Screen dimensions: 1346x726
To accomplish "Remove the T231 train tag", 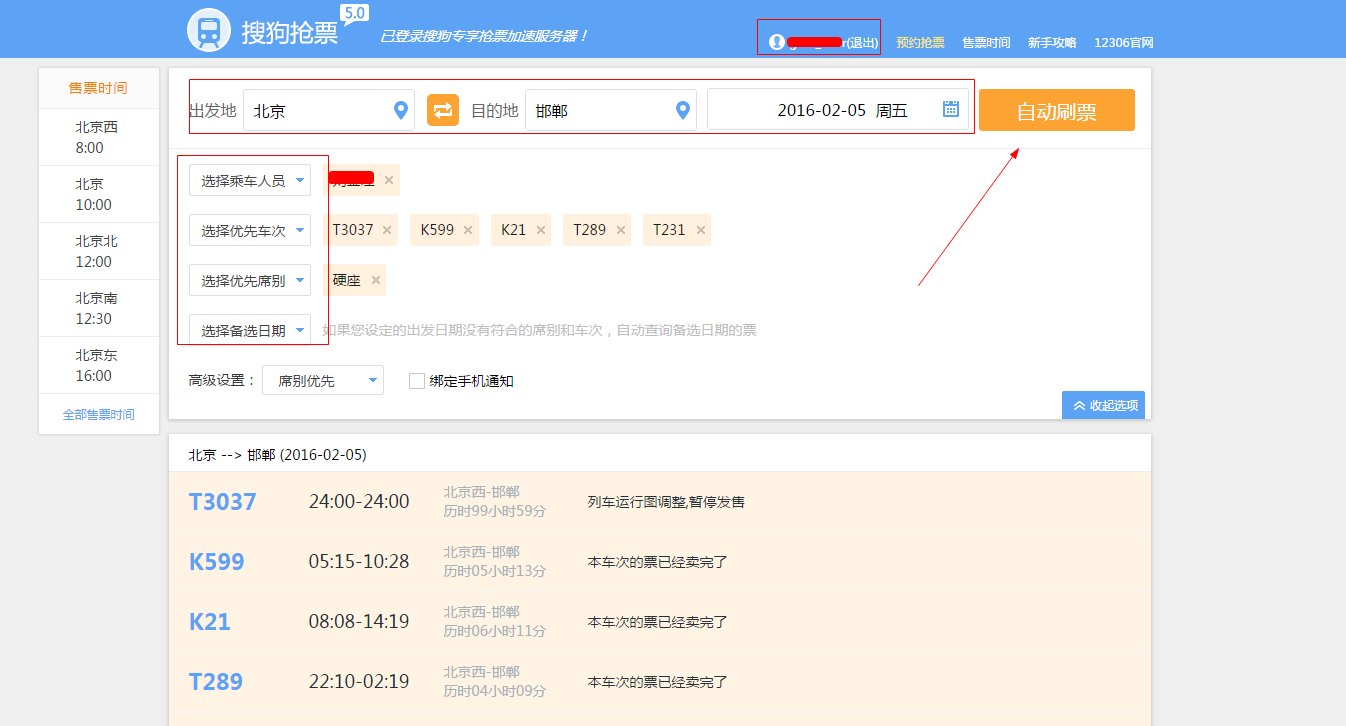I will click(x=700, y=229).
